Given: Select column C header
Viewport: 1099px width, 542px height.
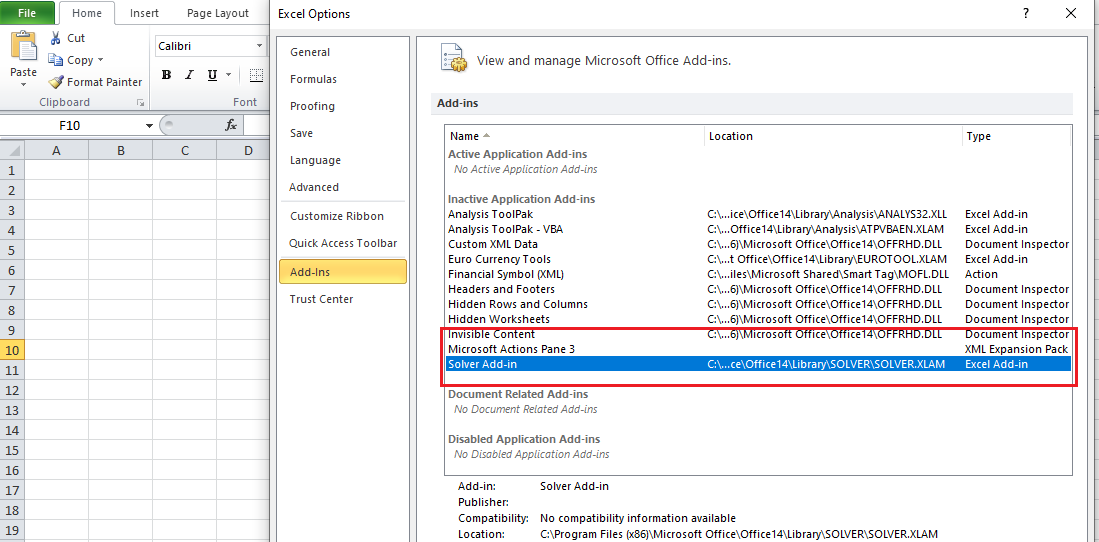Looking at the screenshot, I should tap(184, 150).
